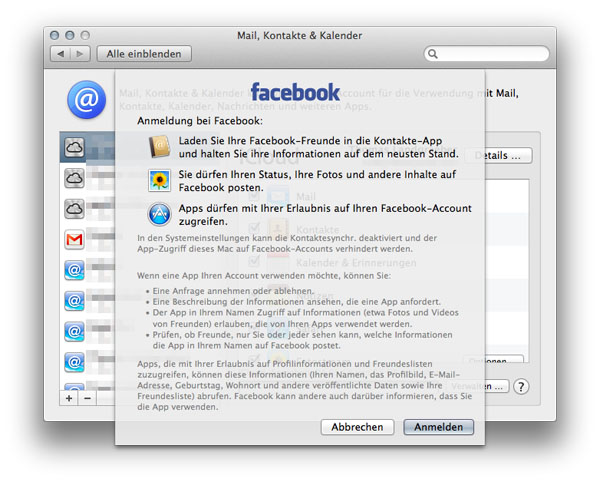Image resolution: width=600 pixels, height=482 pixels.
Task: Select the third iCloud account icon
Action: tap(74, 209)
